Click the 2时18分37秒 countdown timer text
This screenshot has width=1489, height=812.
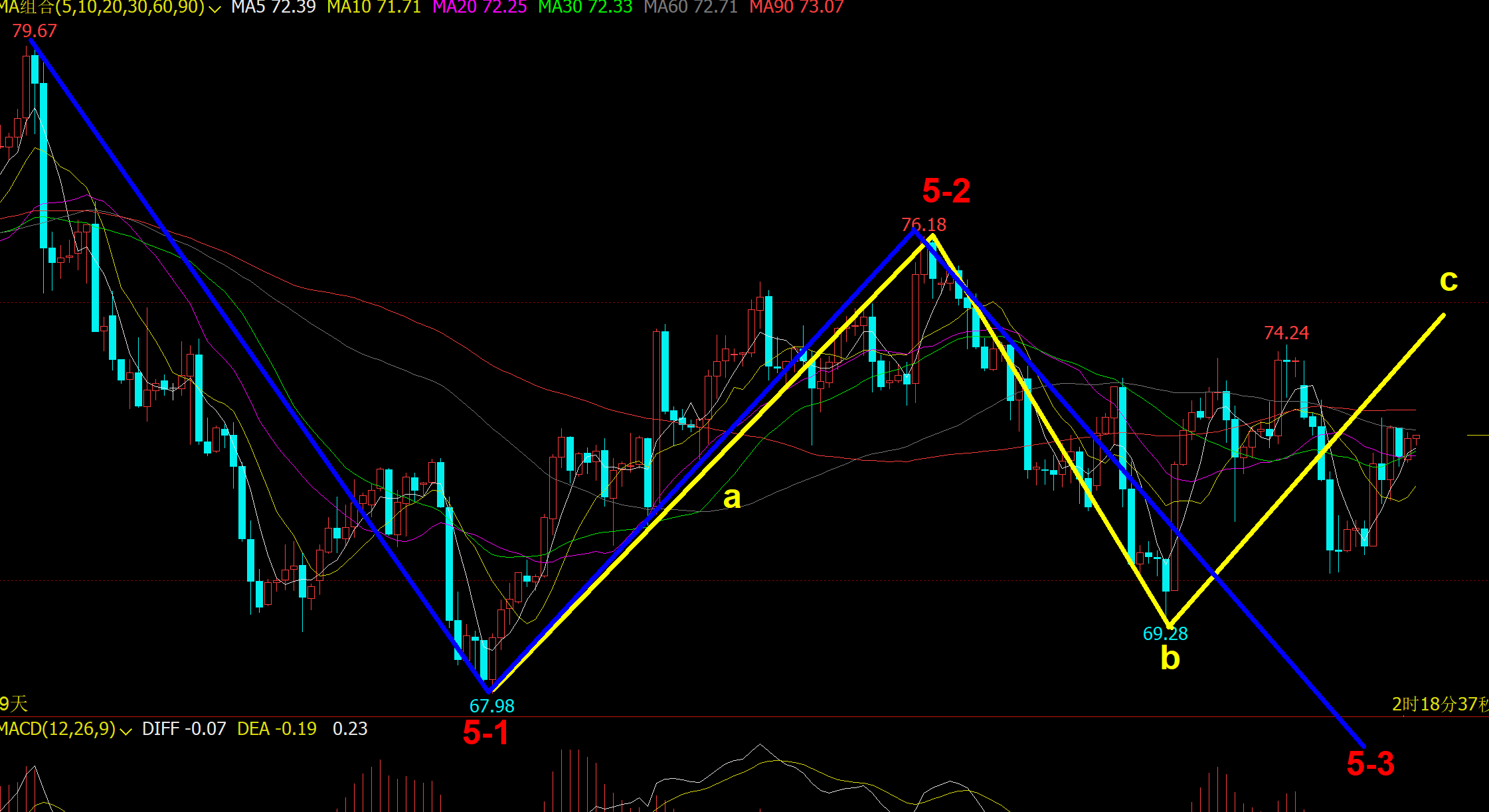point(1440,704)
